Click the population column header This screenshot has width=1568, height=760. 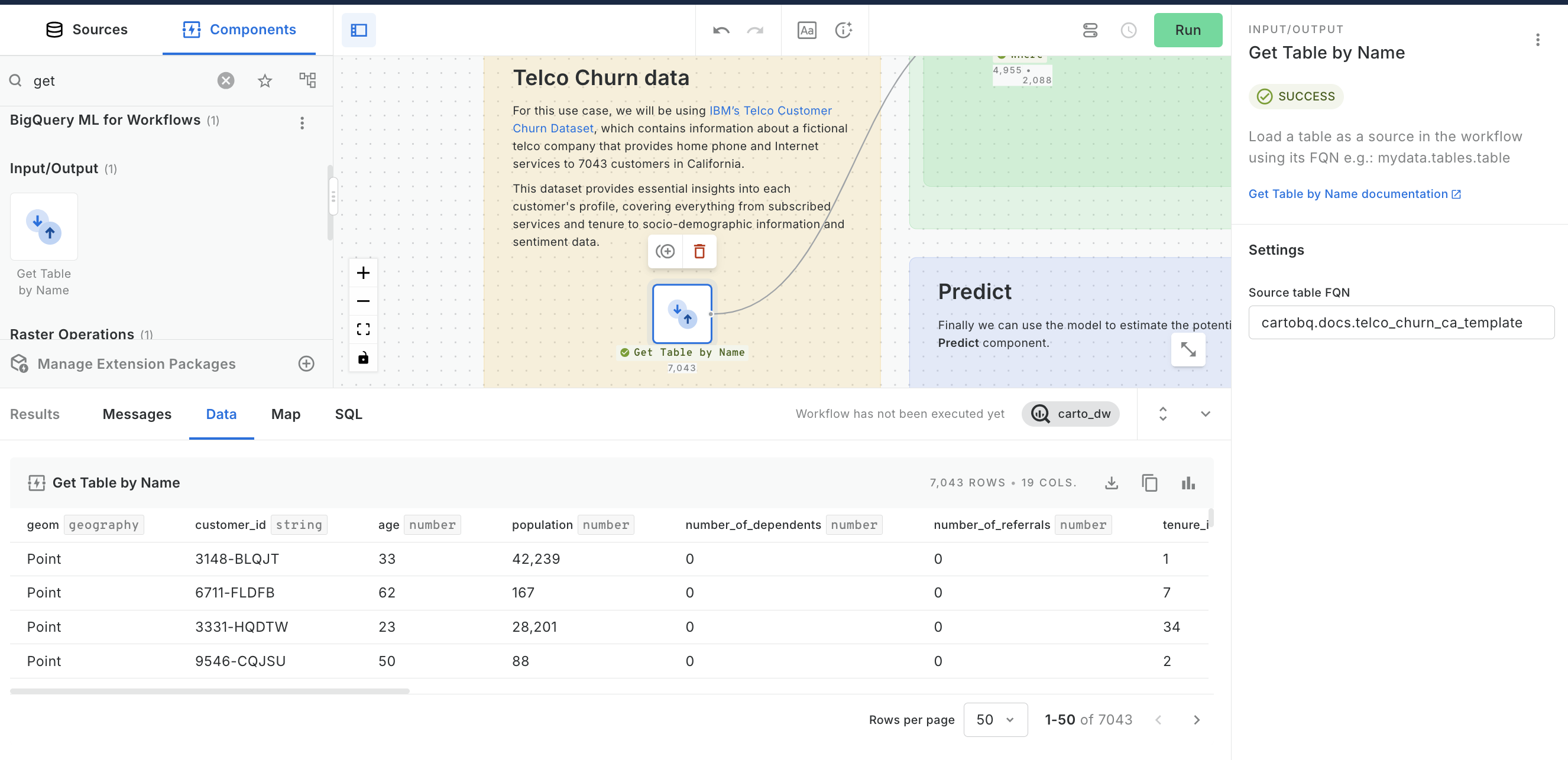[572, 525]
